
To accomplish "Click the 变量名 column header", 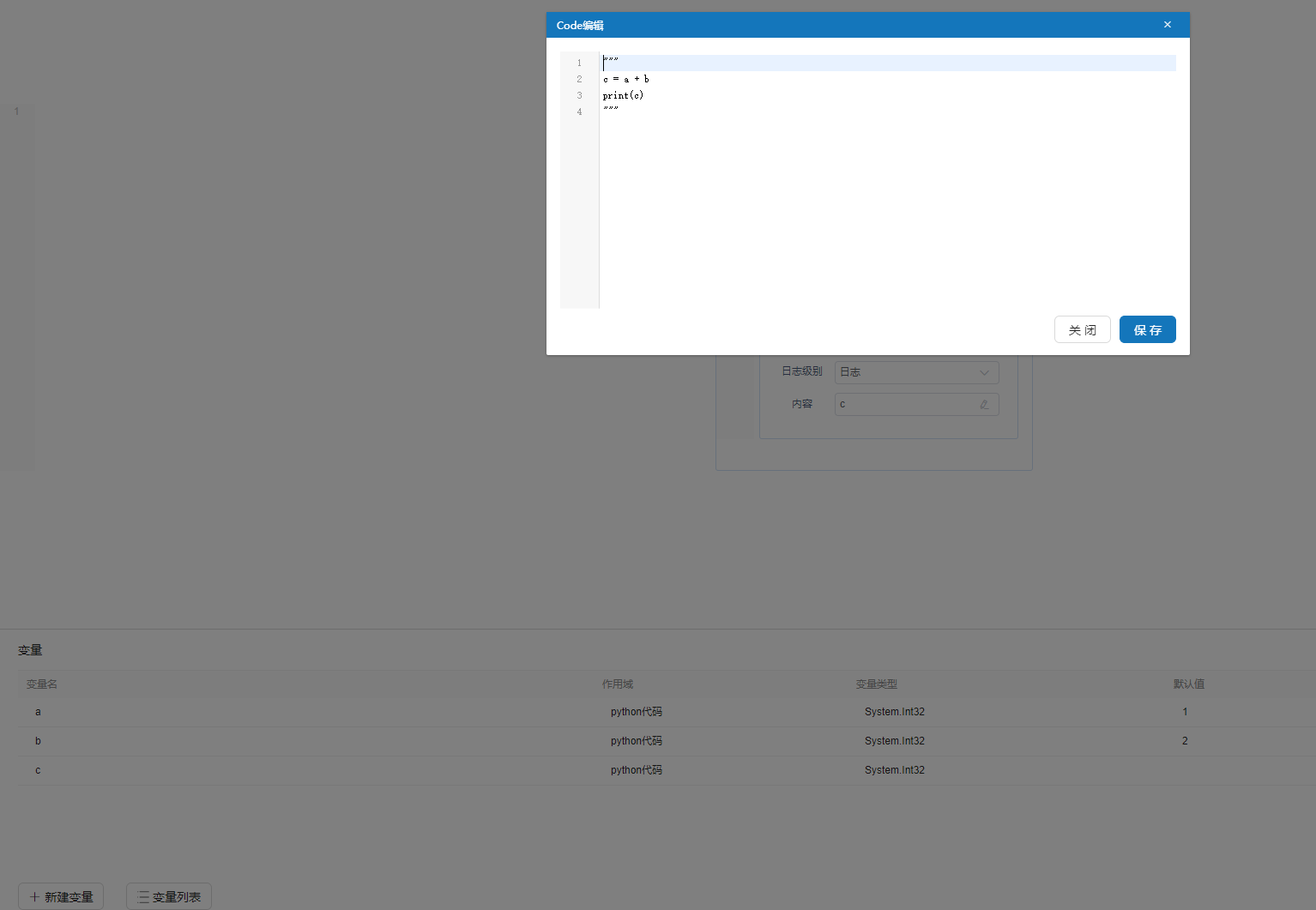I will [x=42, y=684].
